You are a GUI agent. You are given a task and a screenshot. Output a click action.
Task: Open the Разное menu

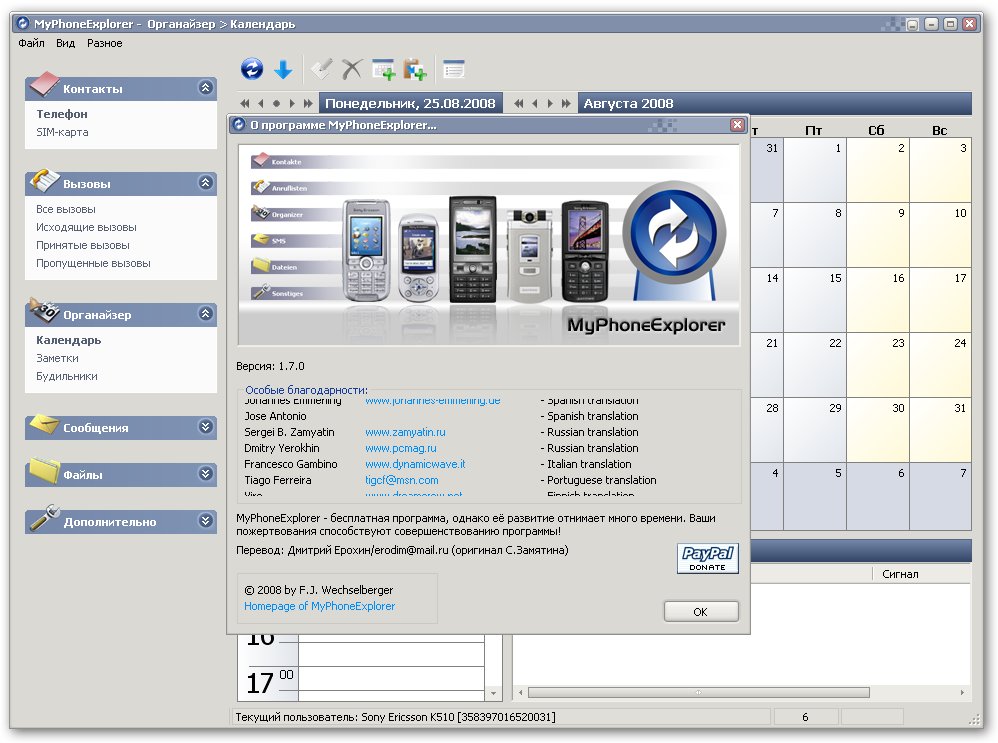pyautogui.click(x=104, y=43)
